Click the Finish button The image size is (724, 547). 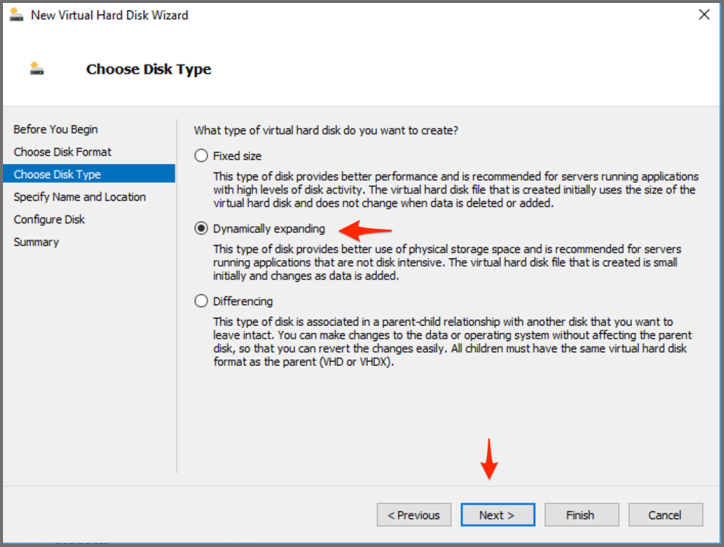click(580, 515)
